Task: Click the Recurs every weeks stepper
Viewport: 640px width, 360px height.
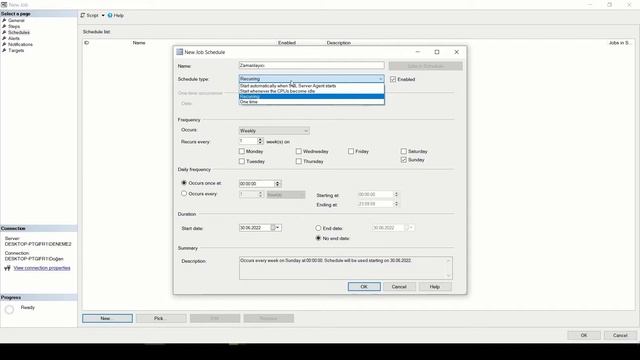Action: tap(260, 141)
